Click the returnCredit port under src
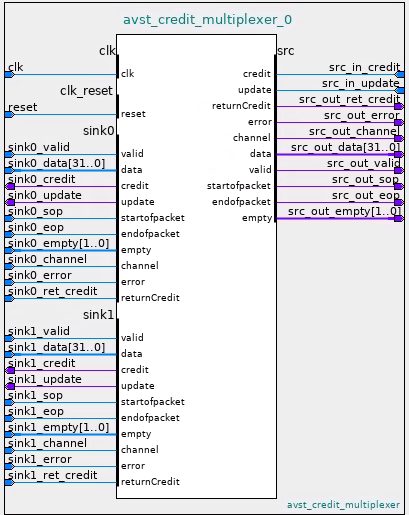Screen dimensions: 409x515 coord(241,106)
